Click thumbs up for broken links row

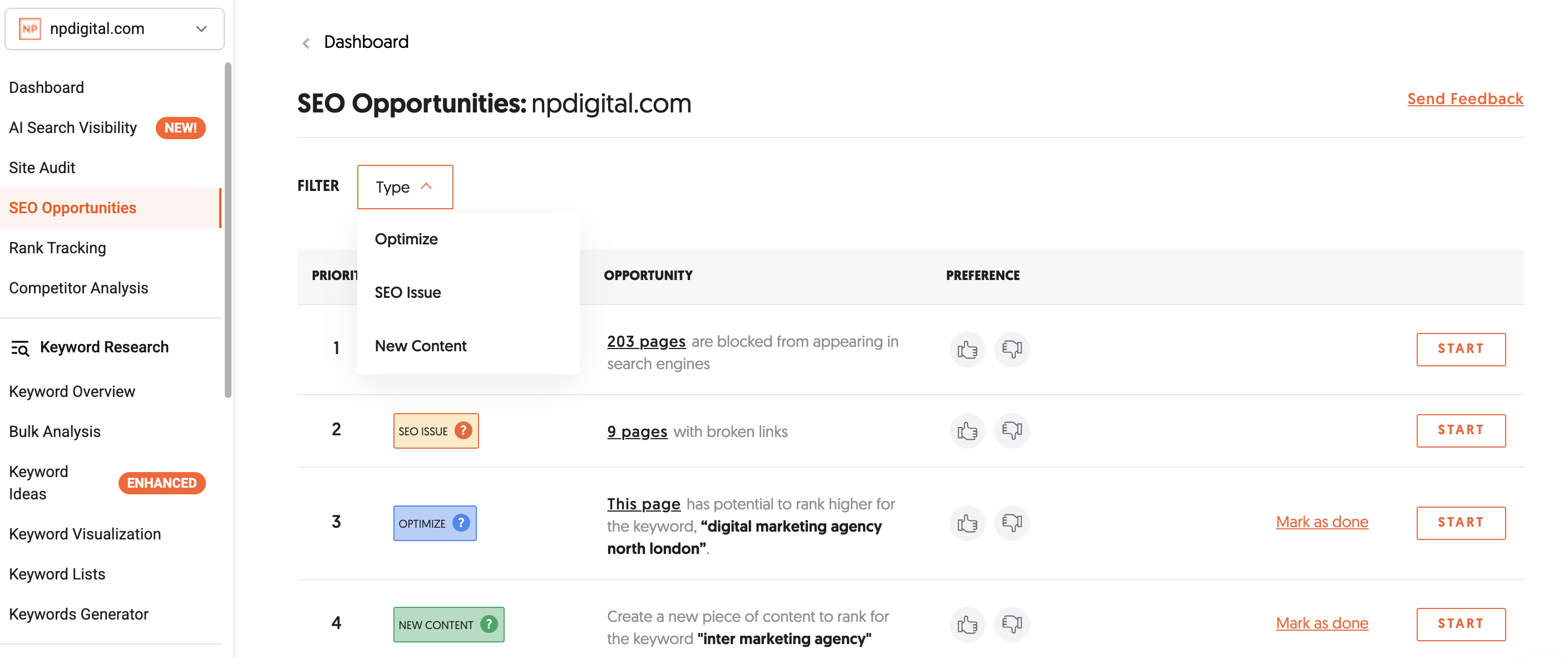[x=967, y=431]
